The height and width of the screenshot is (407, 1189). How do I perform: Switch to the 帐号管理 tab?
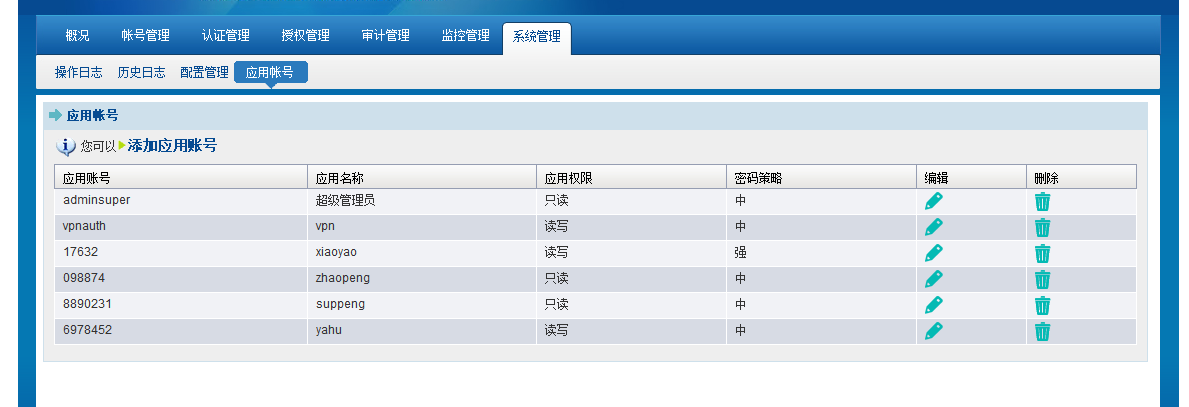coord(145,36)
